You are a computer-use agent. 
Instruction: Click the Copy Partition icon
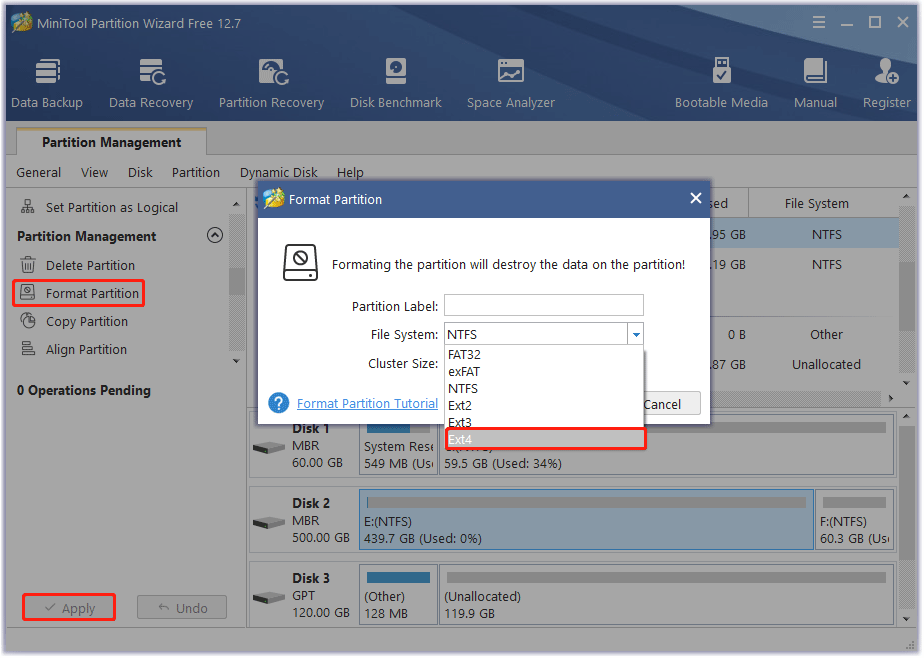28,321
